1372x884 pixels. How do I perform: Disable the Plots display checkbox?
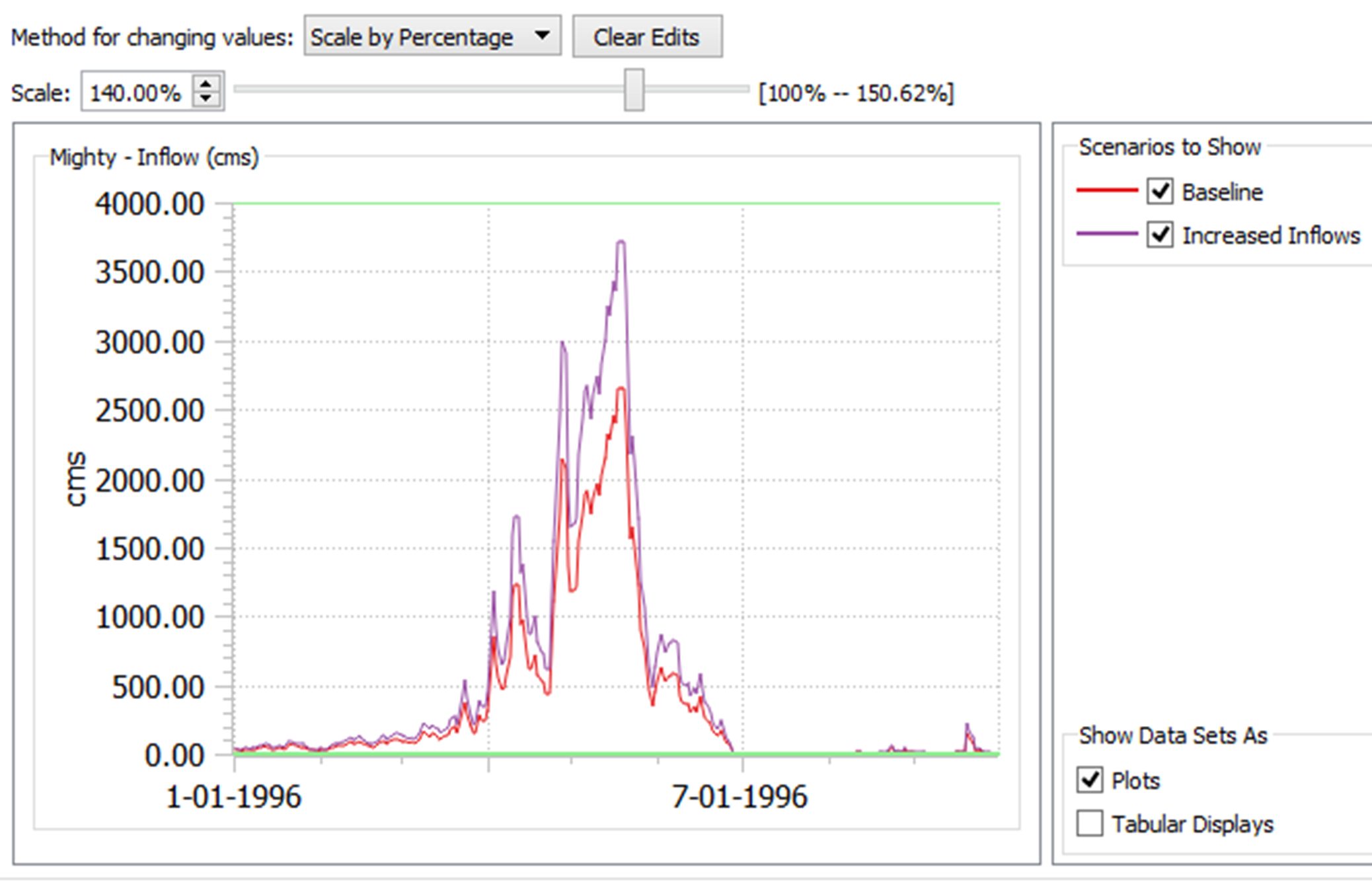(1090, 780)
